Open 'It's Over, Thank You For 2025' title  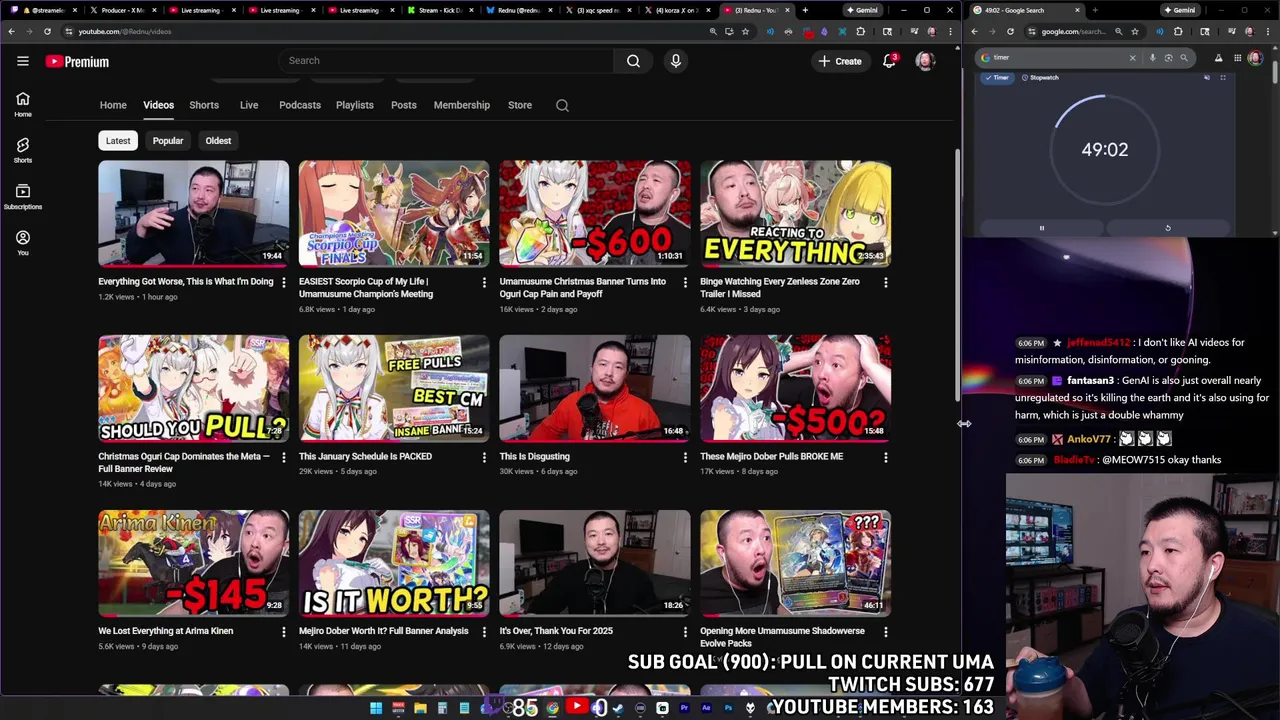(x=556, y=632)
